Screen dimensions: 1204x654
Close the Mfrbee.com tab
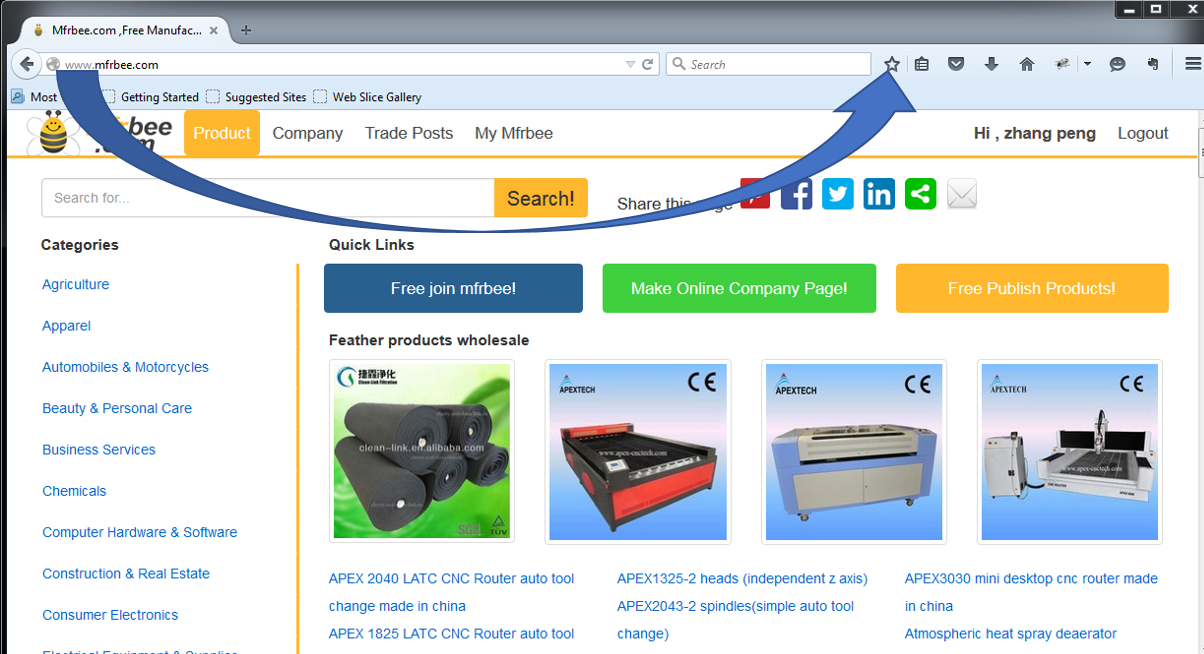pos(214,30)
